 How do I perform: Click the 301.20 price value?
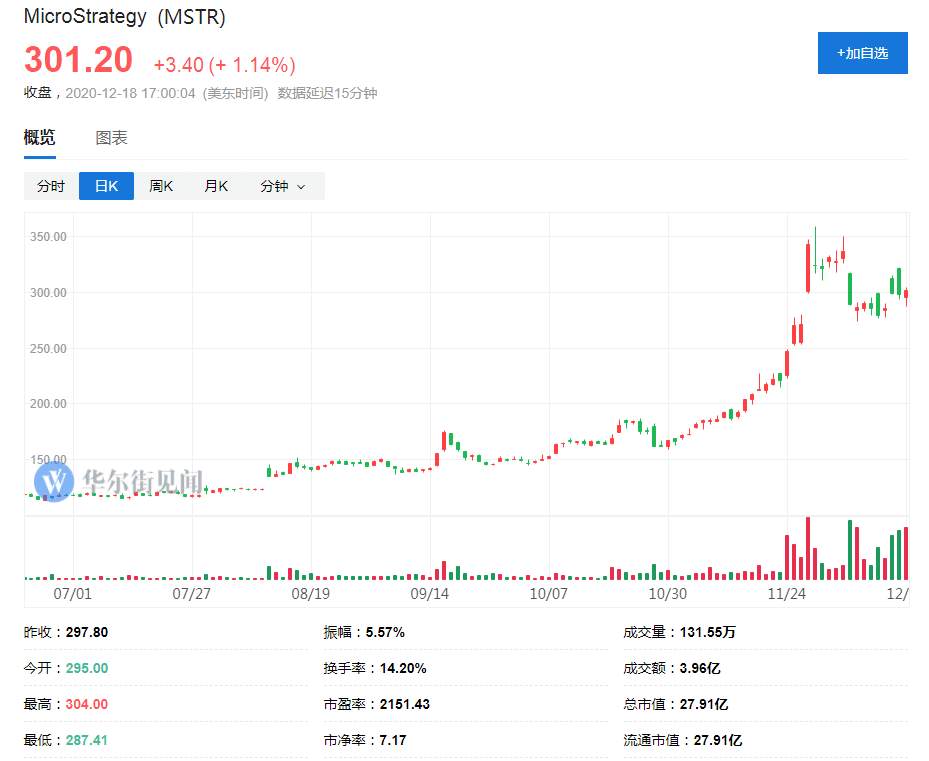pos(78,60)
